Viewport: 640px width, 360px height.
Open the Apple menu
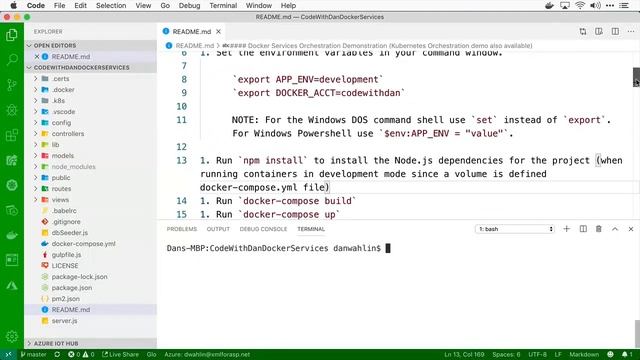coord(13,5)
